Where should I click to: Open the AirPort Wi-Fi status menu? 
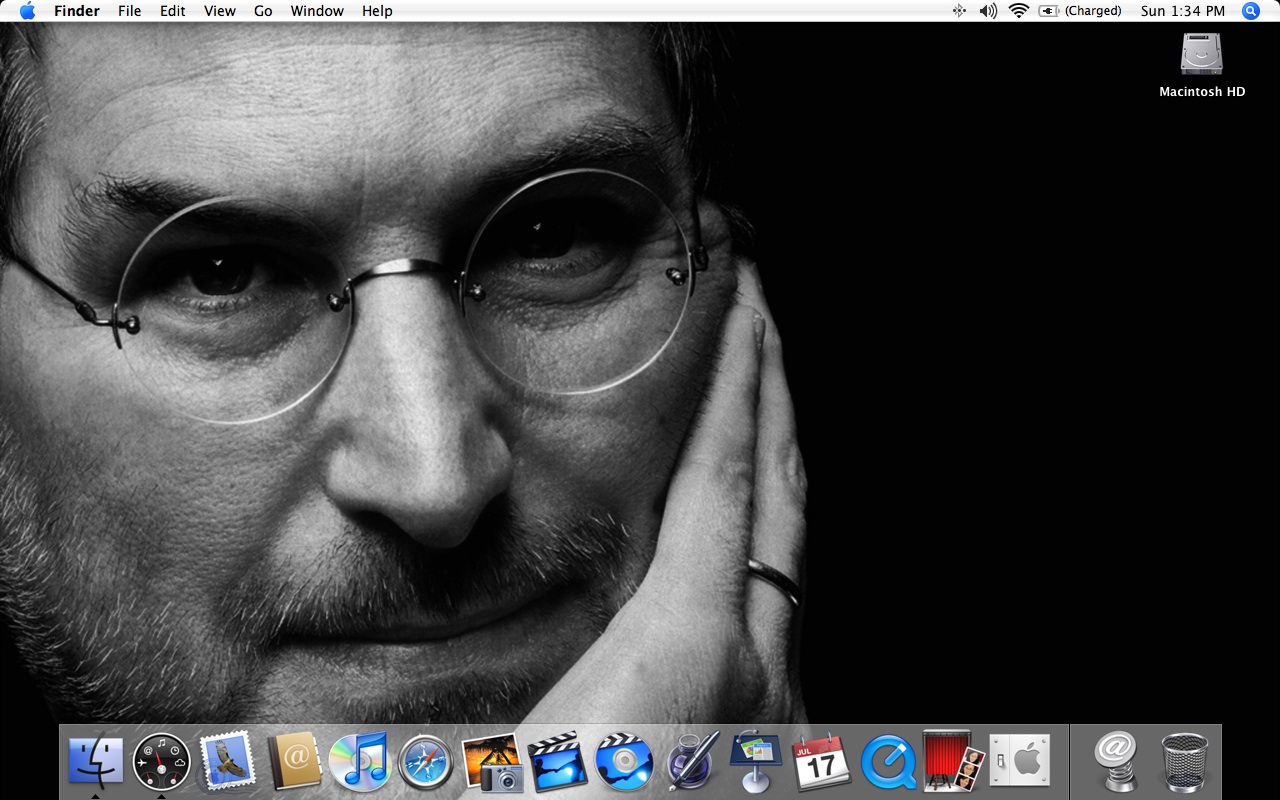click(1019, 11)
